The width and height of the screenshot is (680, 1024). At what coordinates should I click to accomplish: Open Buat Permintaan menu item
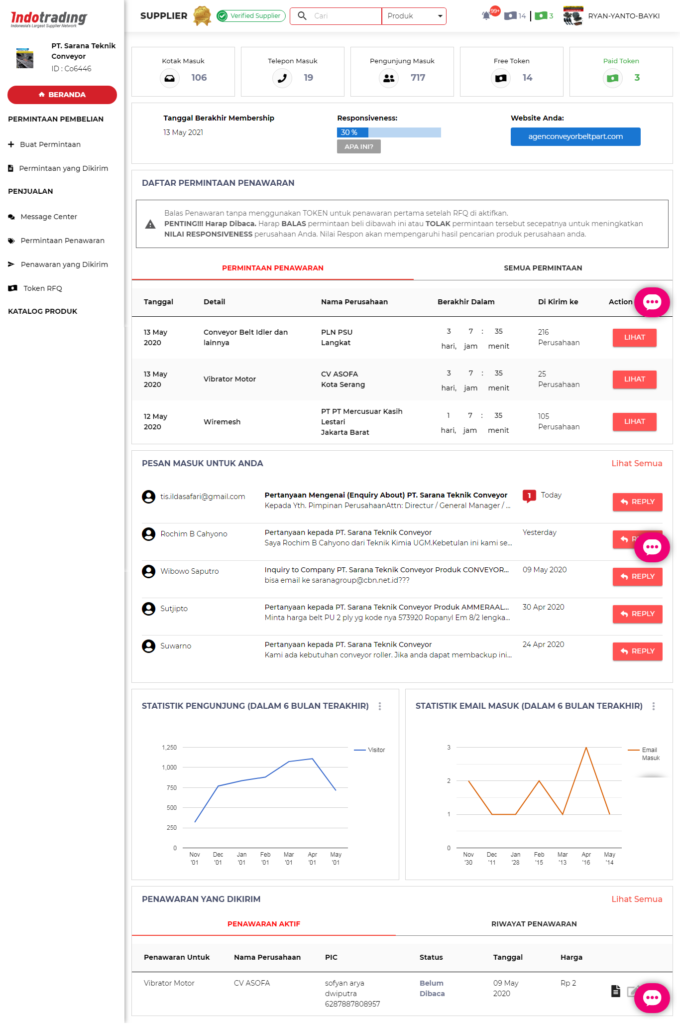[50, 144]
